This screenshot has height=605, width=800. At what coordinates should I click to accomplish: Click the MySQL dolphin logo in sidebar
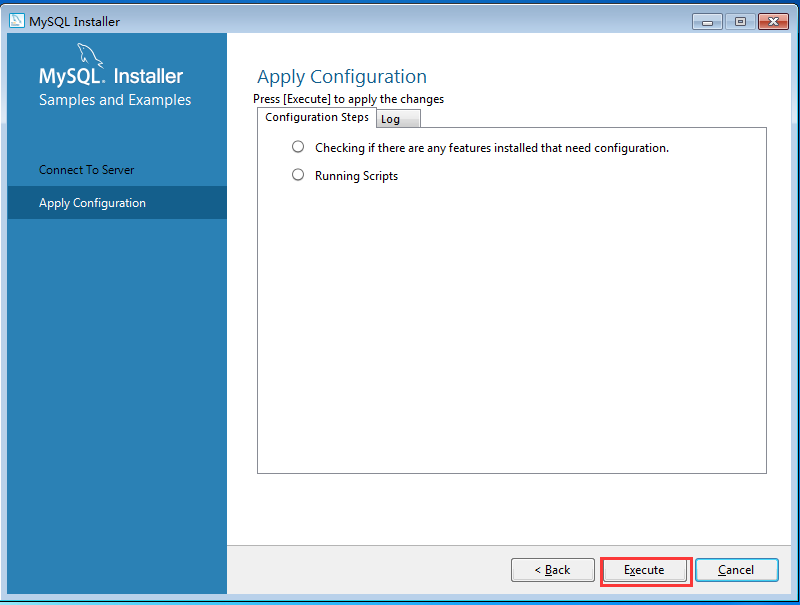90,55
